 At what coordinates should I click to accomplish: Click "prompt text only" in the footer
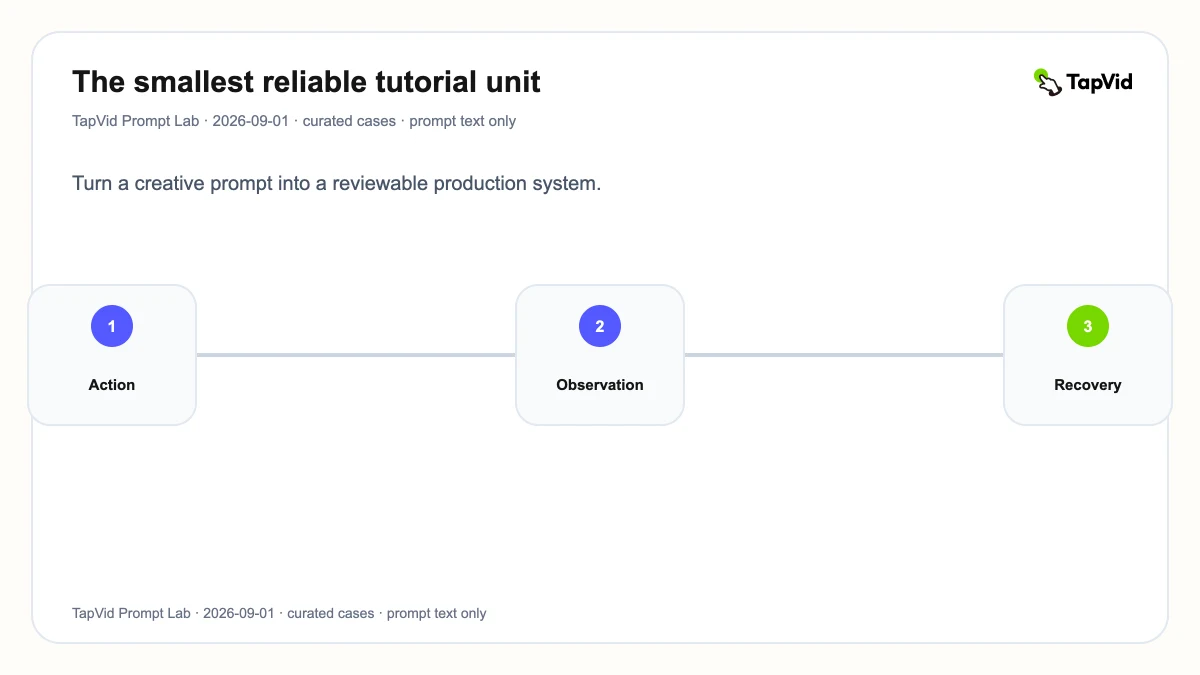[x=437, y=613]
